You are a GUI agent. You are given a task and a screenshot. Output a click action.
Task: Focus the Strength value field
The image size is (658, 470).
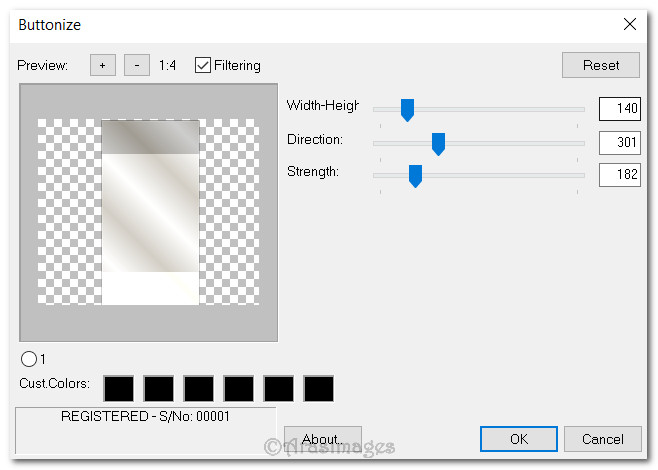[619, 175]
